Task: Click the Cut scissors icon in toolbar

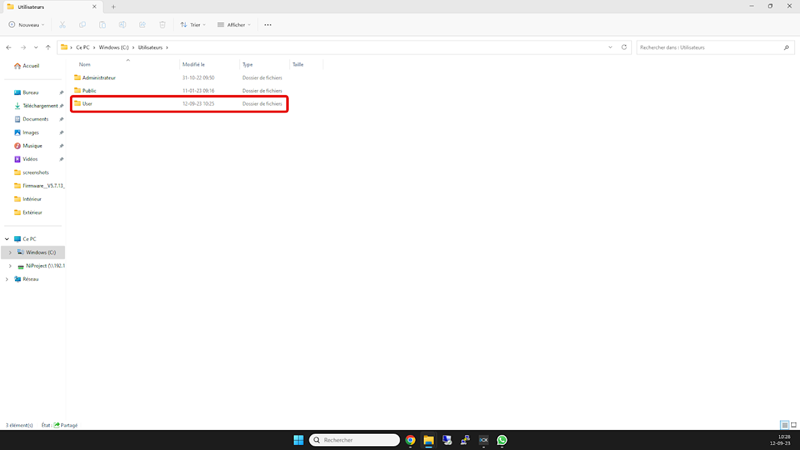Action: 62,25
